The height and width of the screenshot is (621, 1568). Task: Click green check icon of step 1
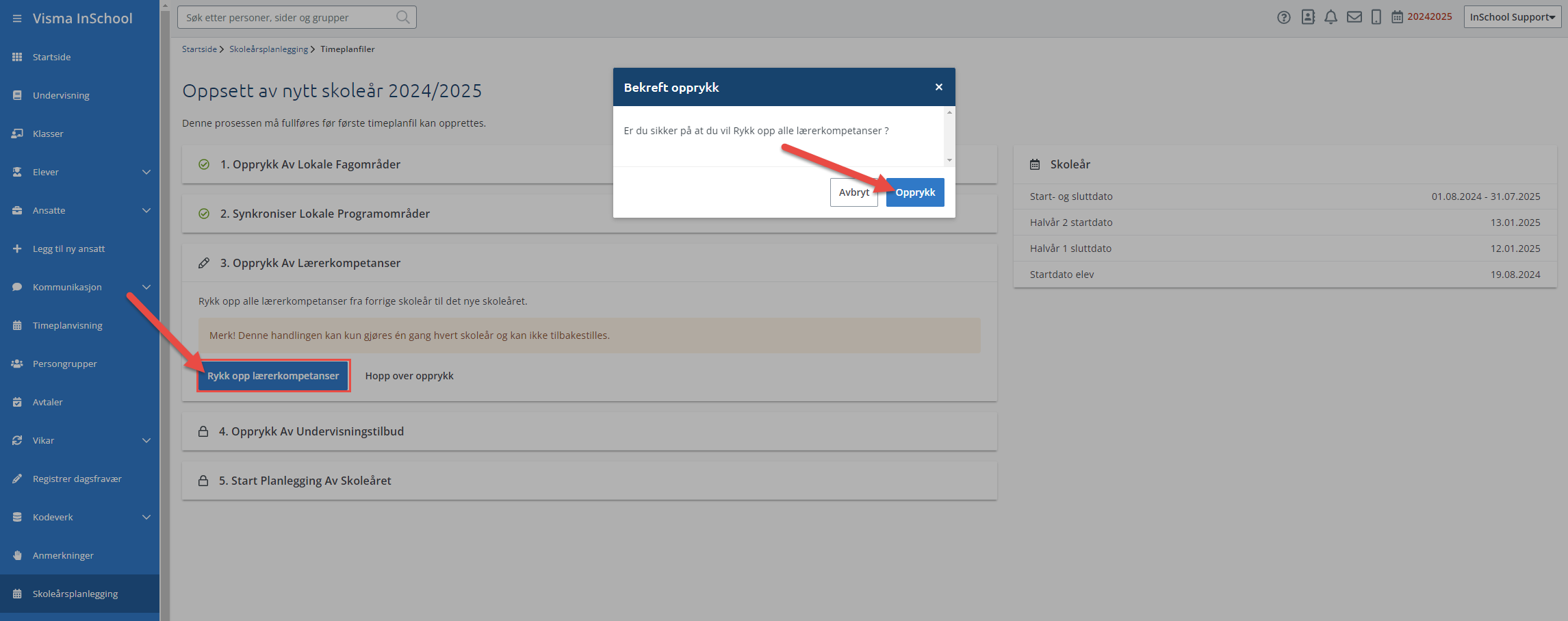204,164
